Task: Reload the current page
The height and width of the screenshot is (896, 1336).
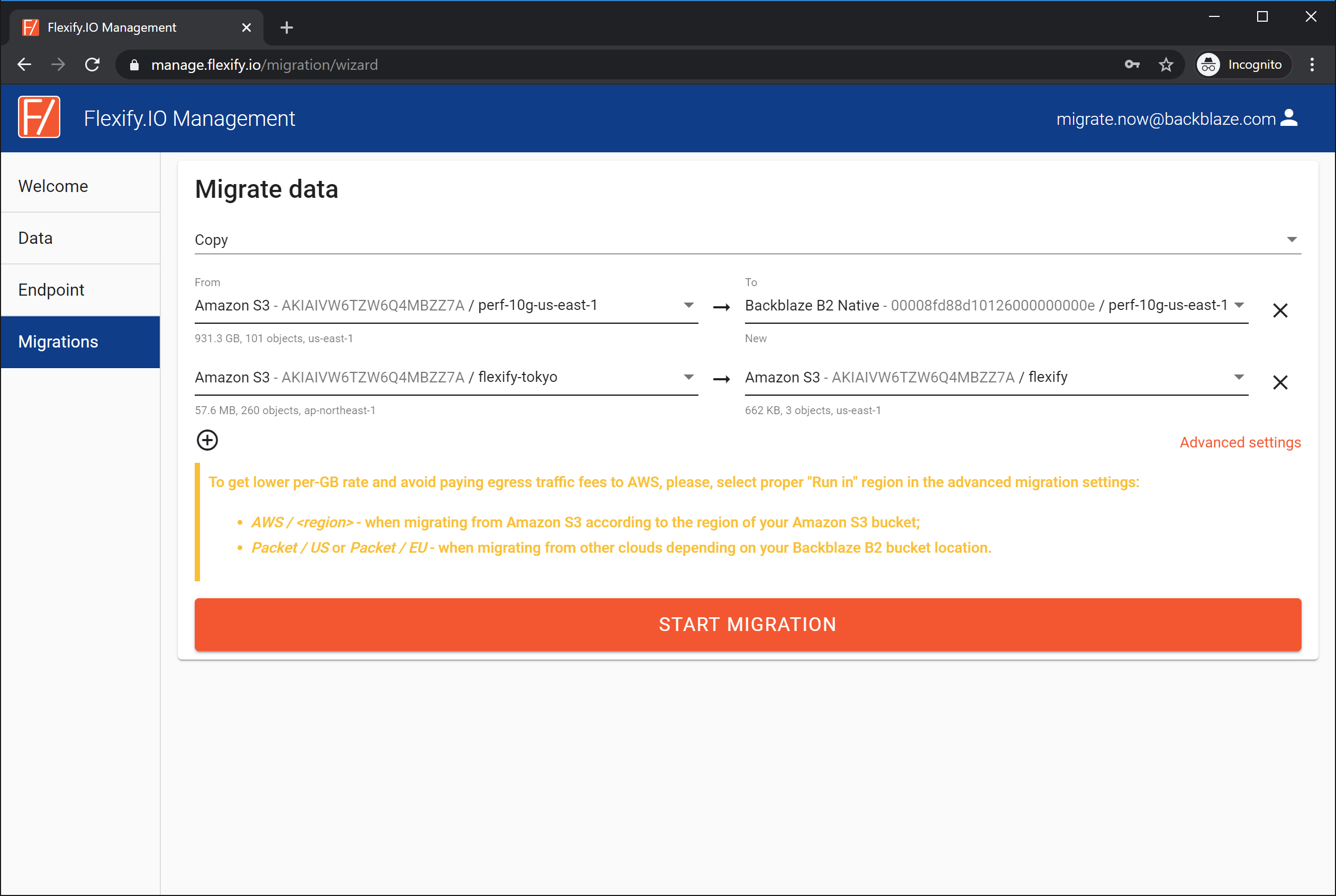Action: point(93,65)
